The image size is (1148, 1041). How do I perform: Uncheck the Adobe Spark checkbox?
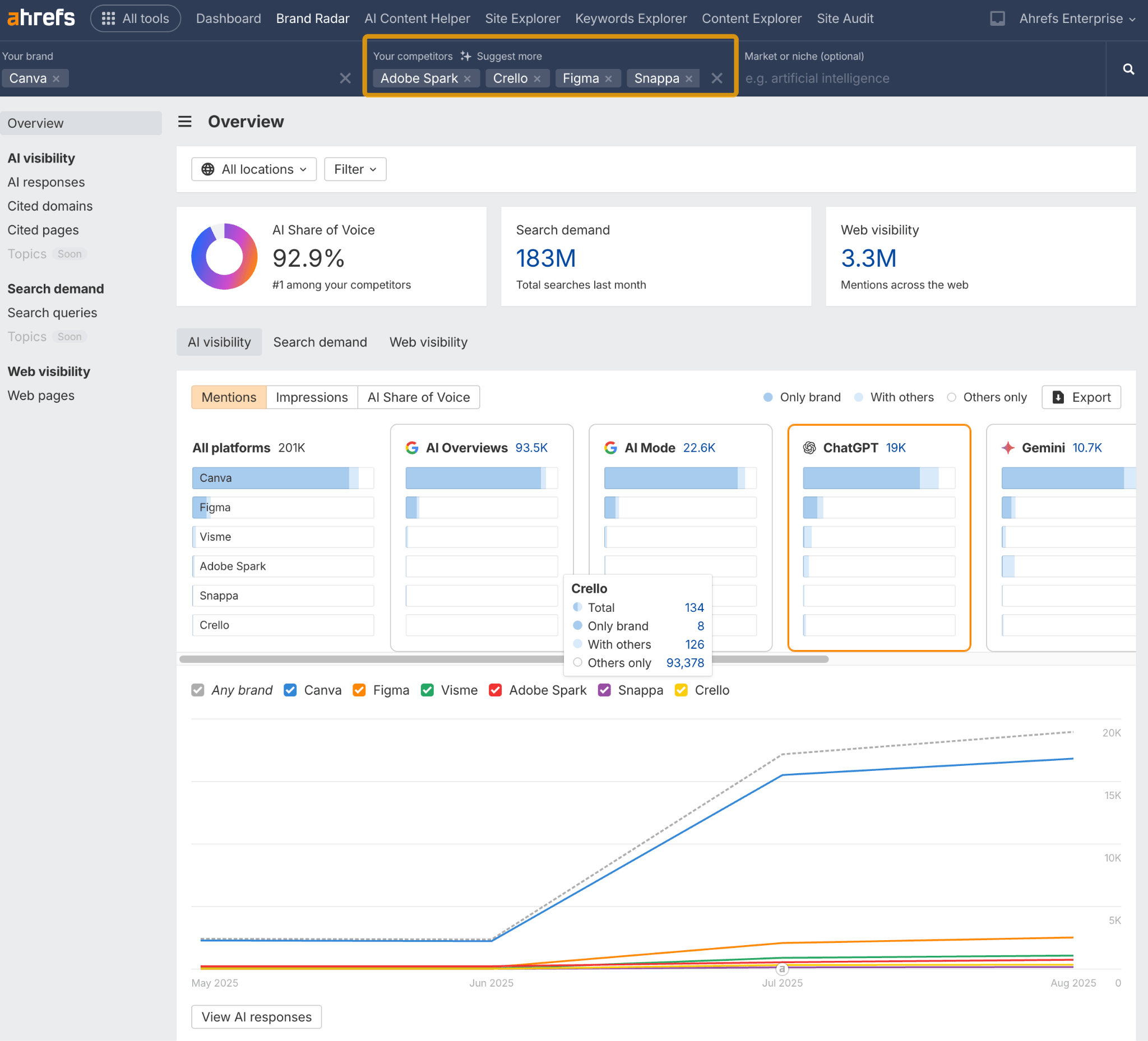(x=495, y=690)
